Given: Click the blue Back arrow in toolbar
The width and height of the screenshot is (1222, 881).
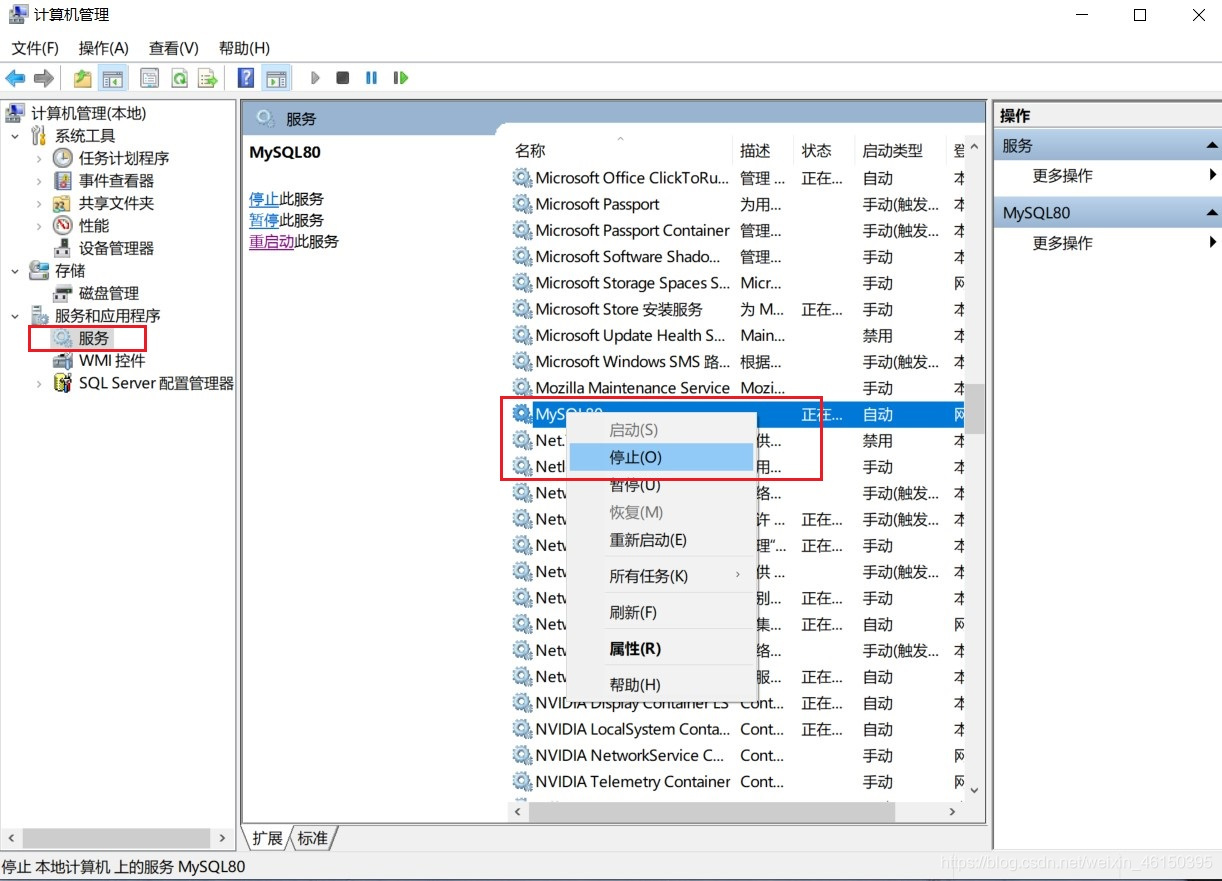Looking at the screenshot, I should tap(15, 78).
